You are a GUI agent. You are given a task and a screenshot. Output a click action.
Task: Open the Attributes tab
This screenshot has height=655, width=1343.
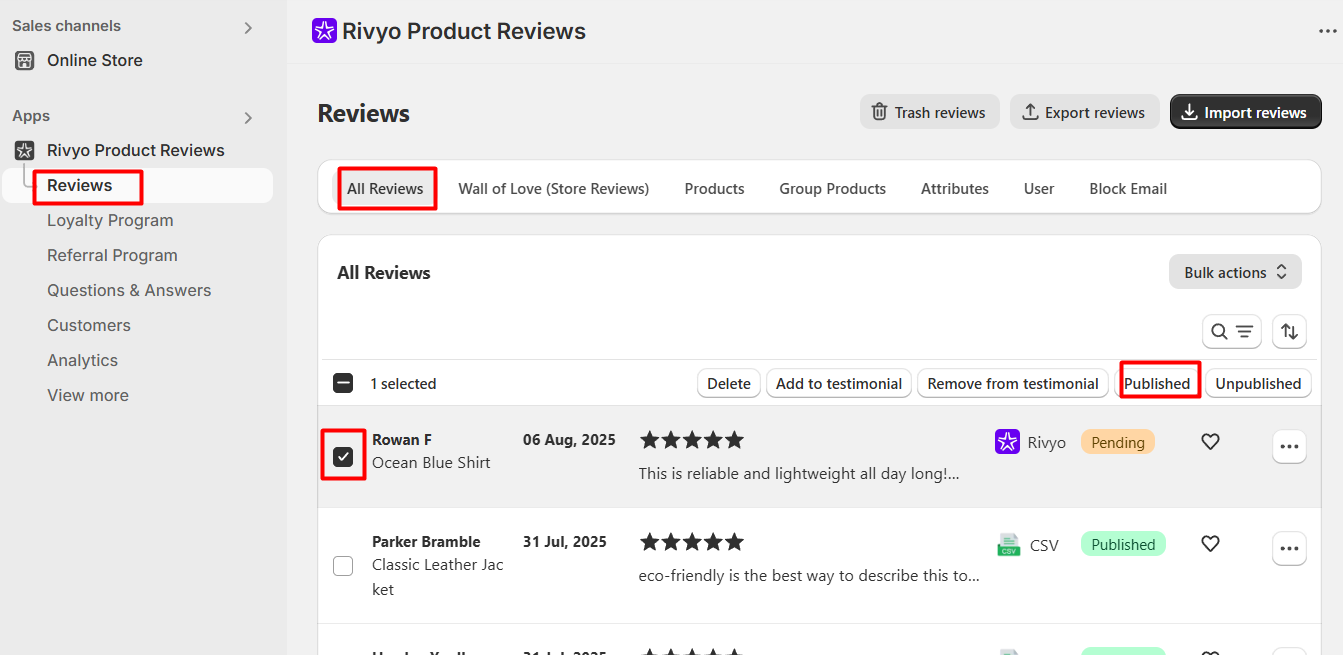tap(955, 188)
